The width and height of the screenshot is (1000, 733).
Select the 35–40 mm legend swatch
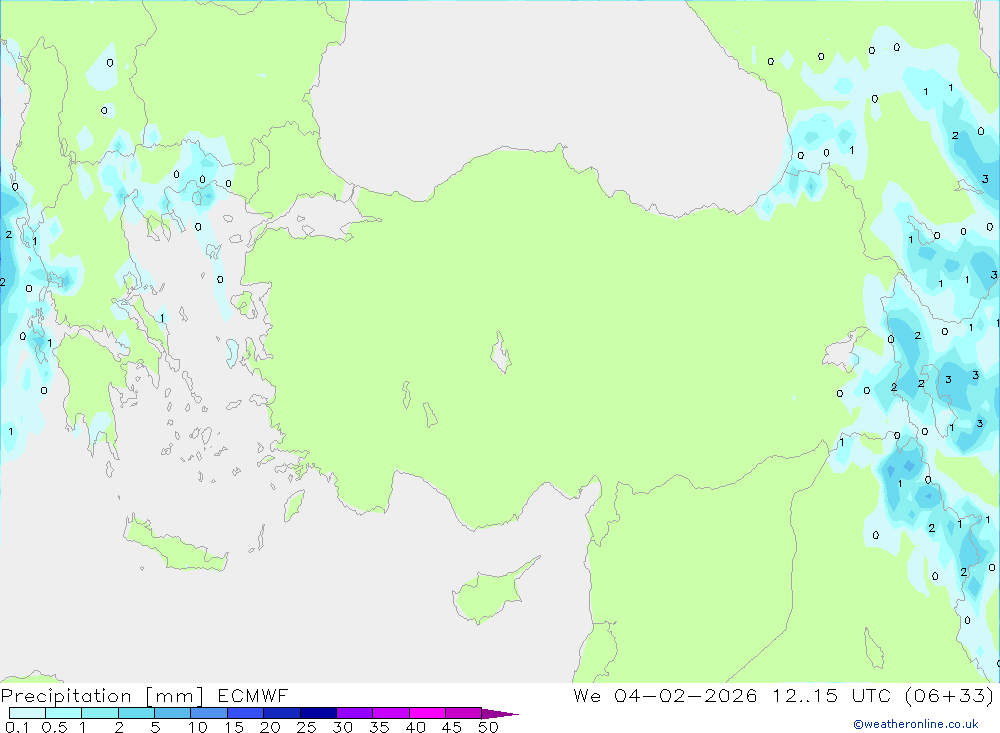click(x=391, y=713)
